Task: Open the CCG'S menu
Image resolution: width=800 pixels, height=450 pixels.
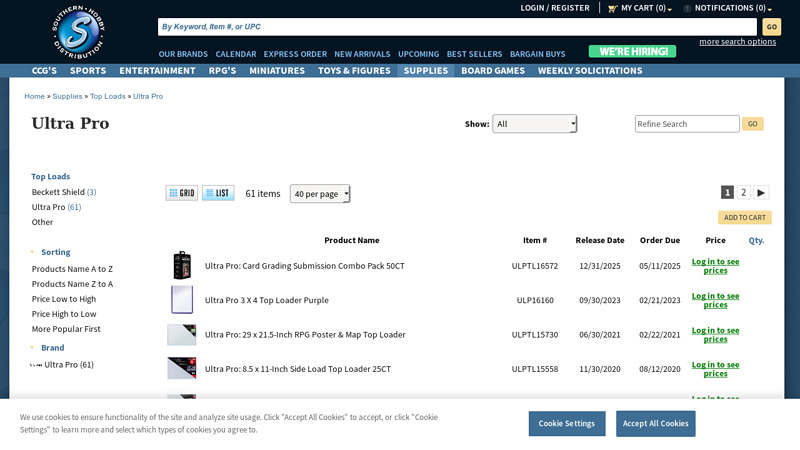Action: pyautogui.click(x=44, y=70)
